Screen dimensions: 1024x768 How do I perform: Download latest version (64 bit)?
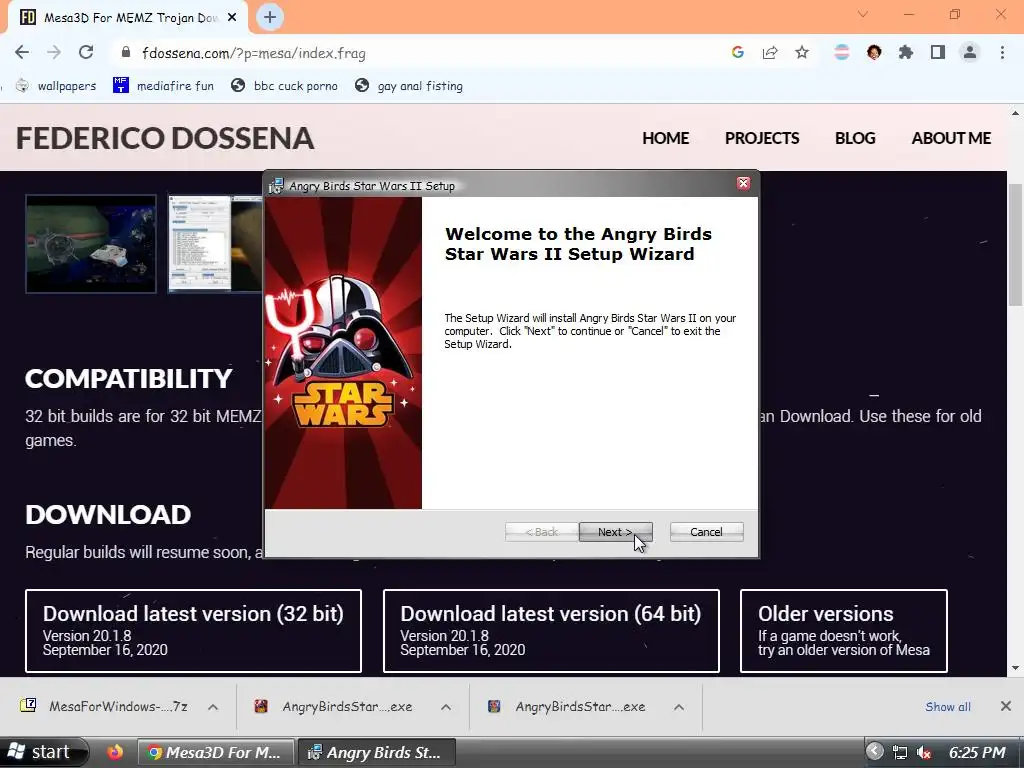551,631
